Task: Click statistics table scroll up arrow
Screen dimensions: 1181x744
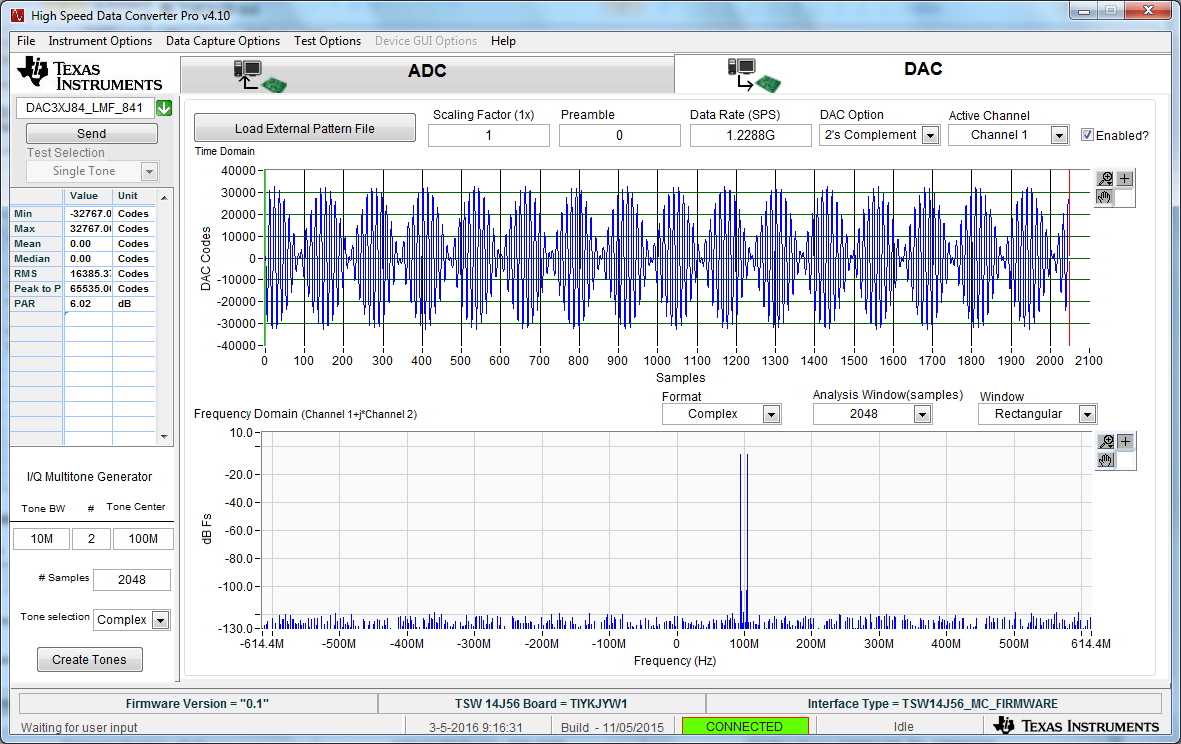Action: coord(164,197)
